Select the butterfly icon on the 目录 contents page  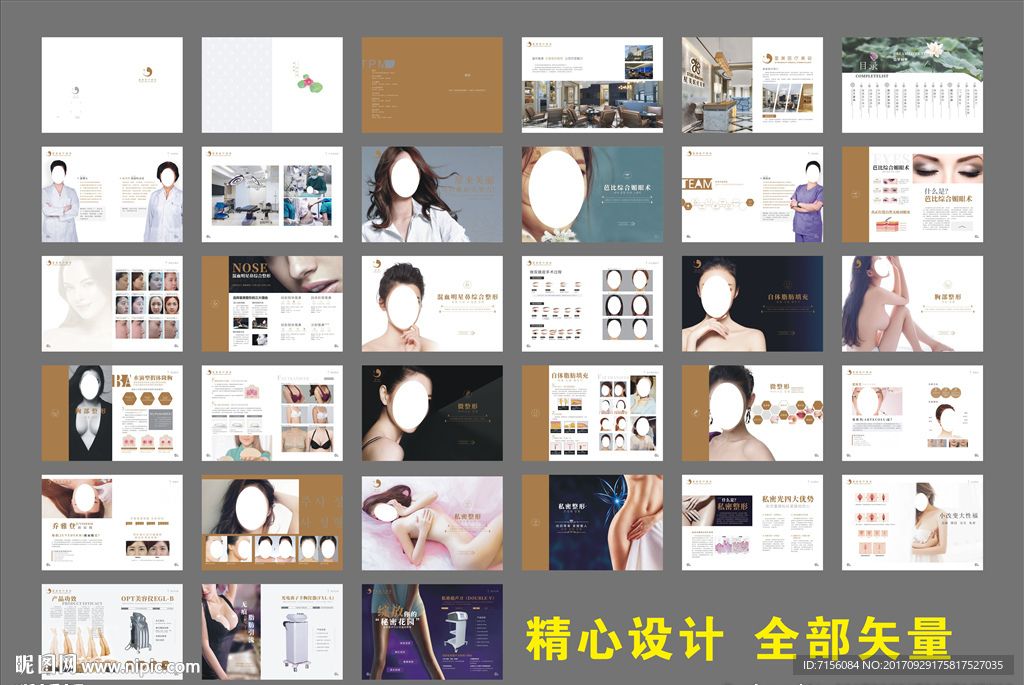874,57
